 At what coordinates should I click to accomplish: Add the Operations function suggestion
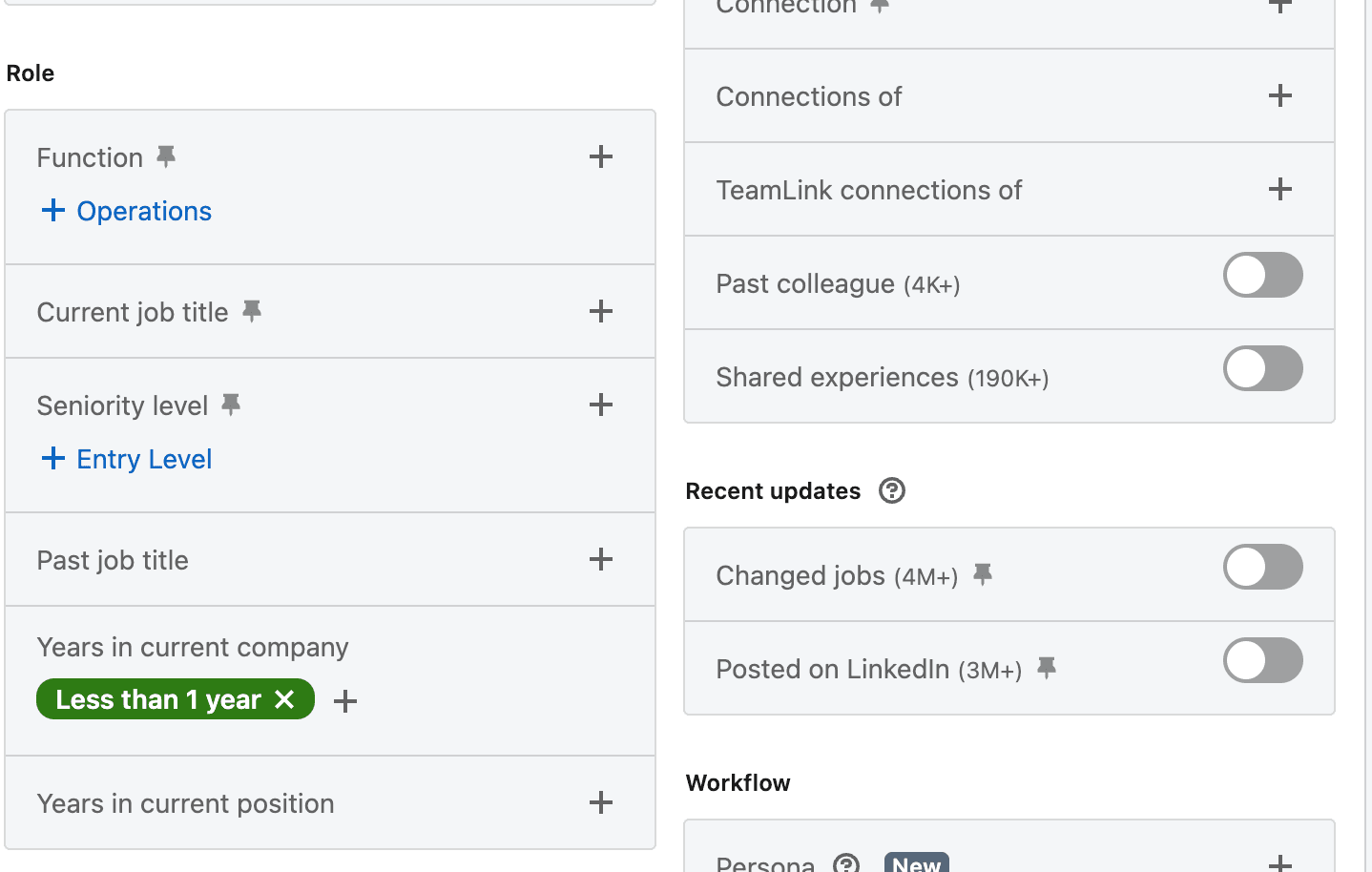[127, 211]
